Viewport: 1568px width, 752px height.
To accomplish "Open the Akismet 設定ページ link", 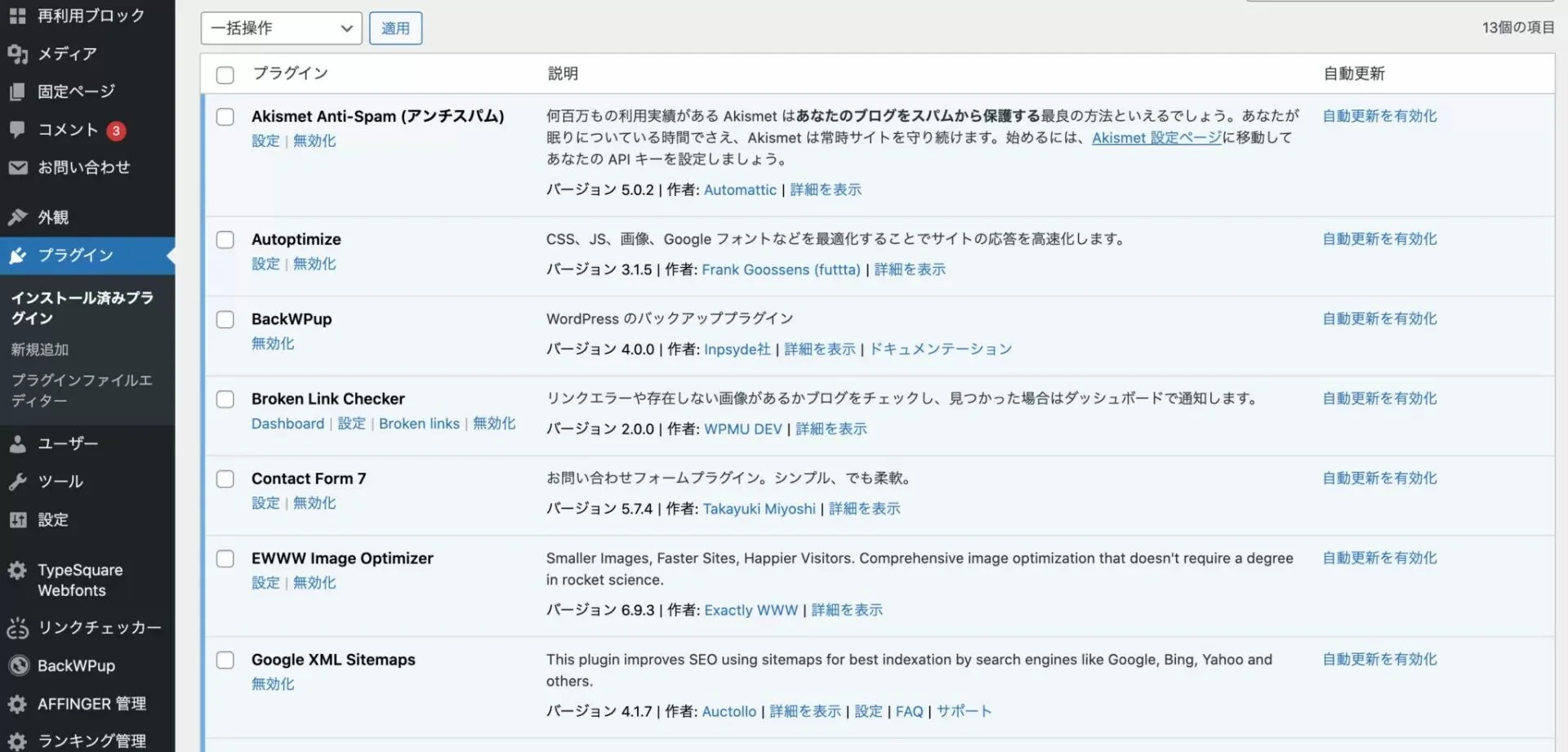I will tap(1156, 138).
